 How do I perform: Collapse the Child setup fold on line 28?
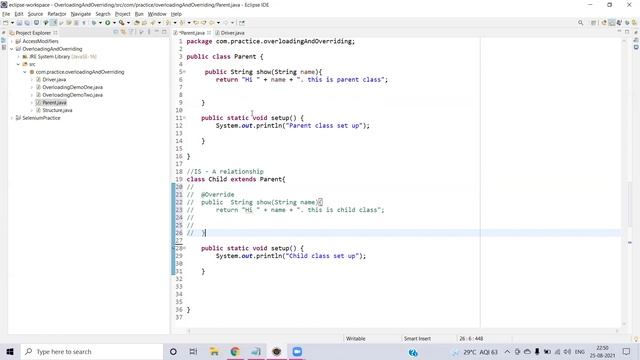pos(184,248)
